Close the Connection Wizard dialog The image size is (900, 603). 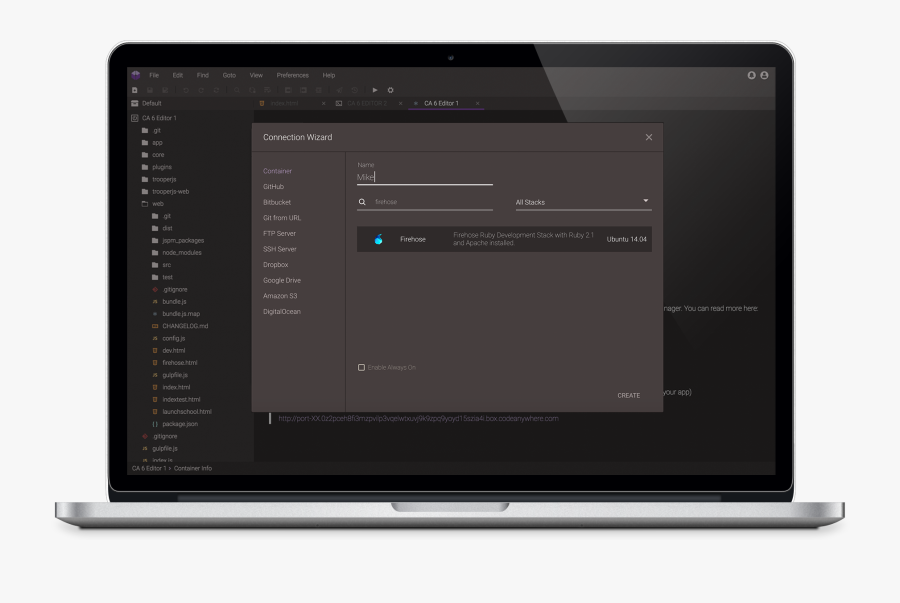point(648,137)
